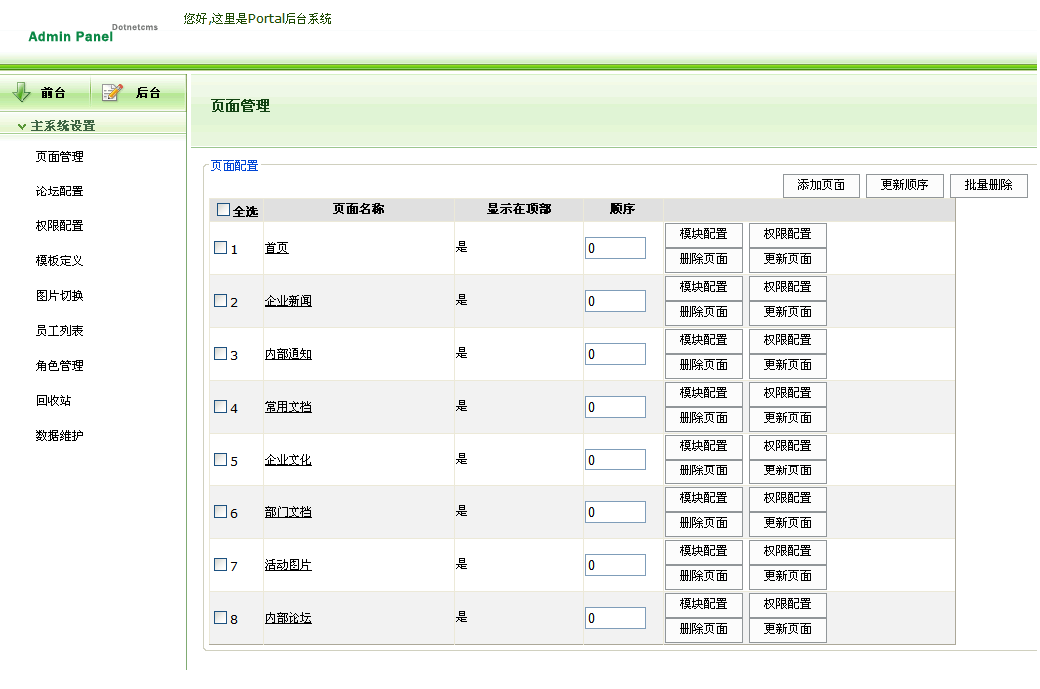
Task: Collapse the 主系统设置 section chevron
Action: pos(22,126)
